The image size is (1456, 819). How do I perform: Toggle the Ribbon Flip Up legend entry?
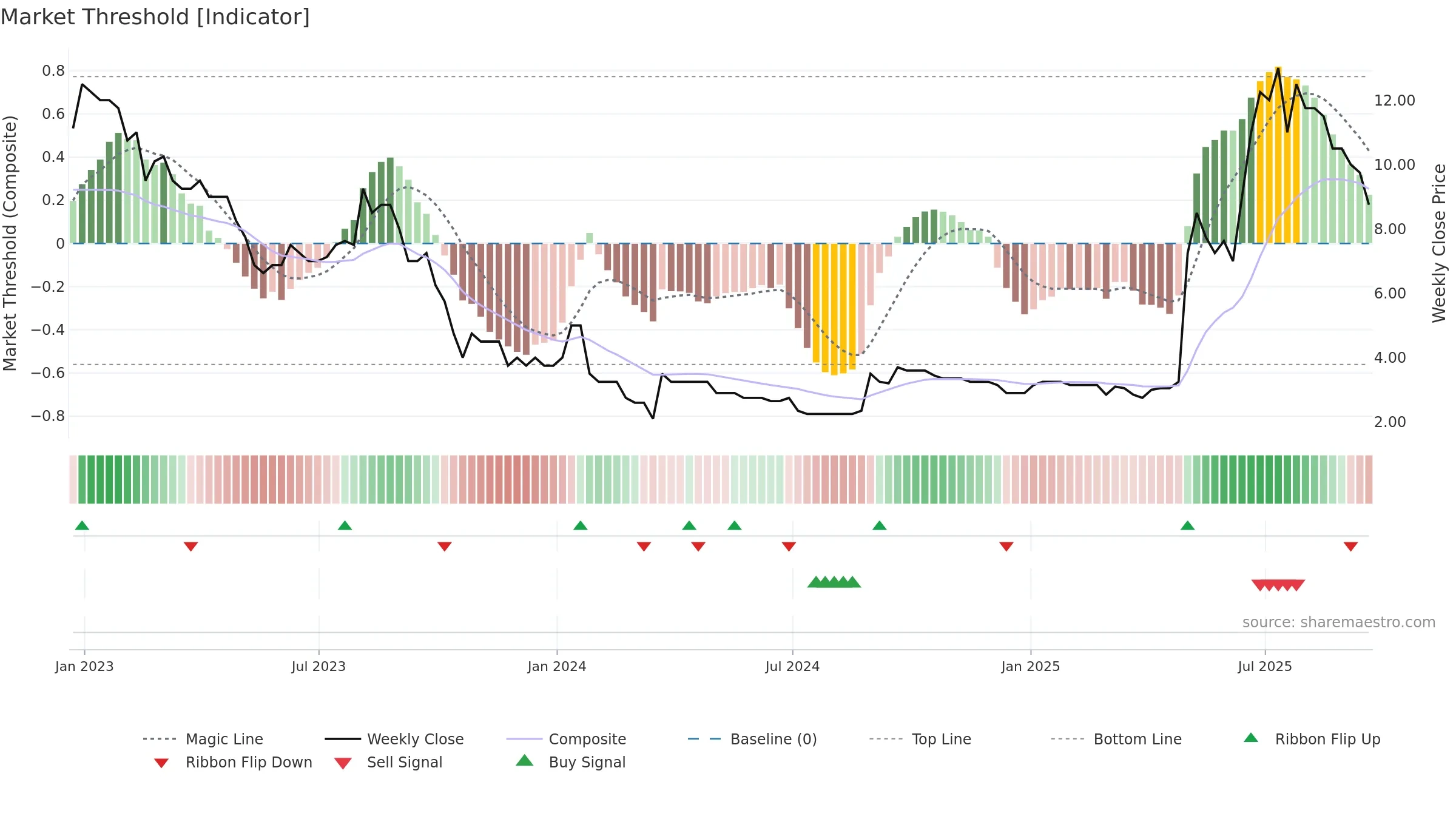click(1312, 739)
